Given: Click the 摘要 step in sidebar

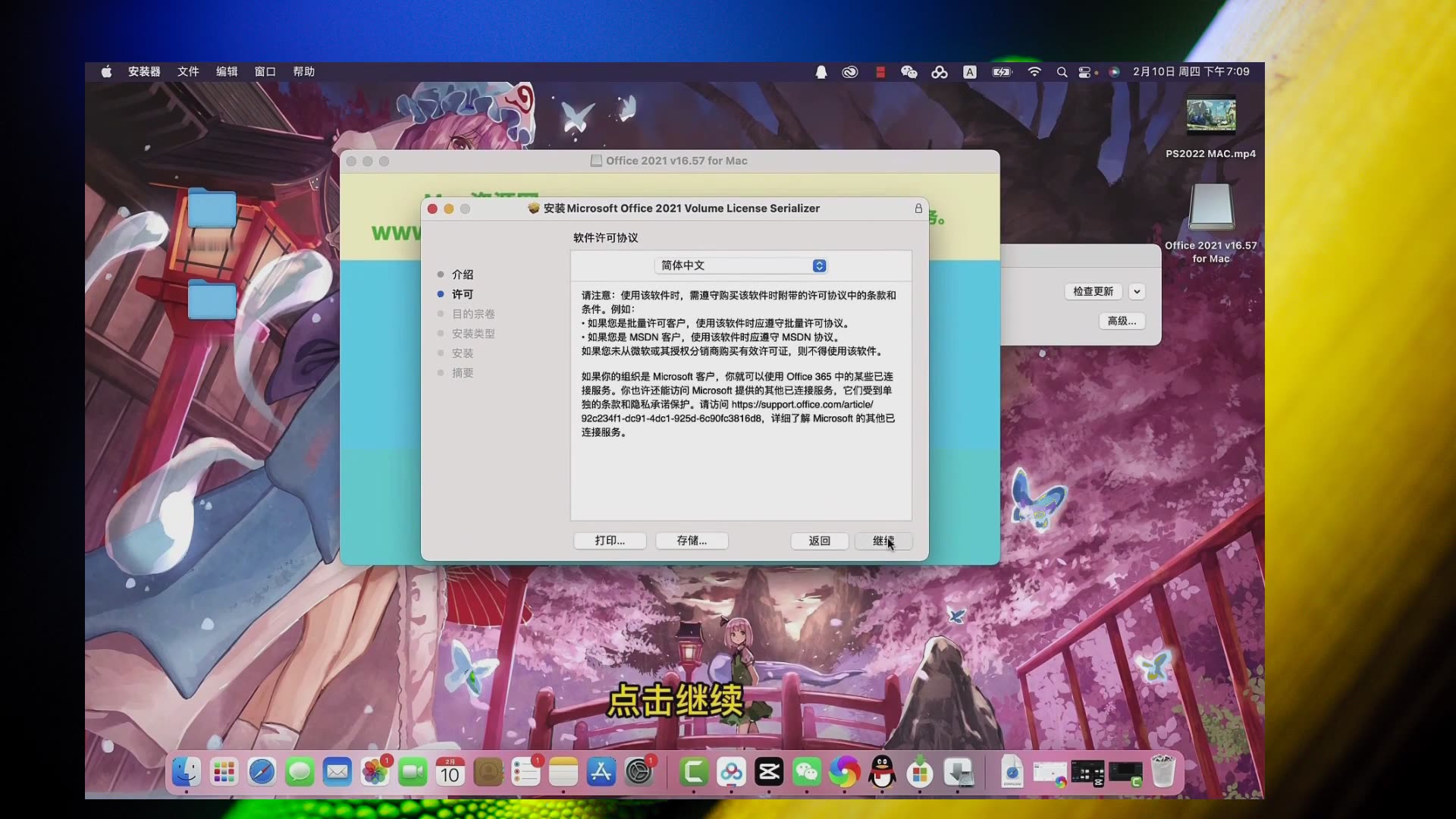Looking at the screenshot, I should [463, 373].
